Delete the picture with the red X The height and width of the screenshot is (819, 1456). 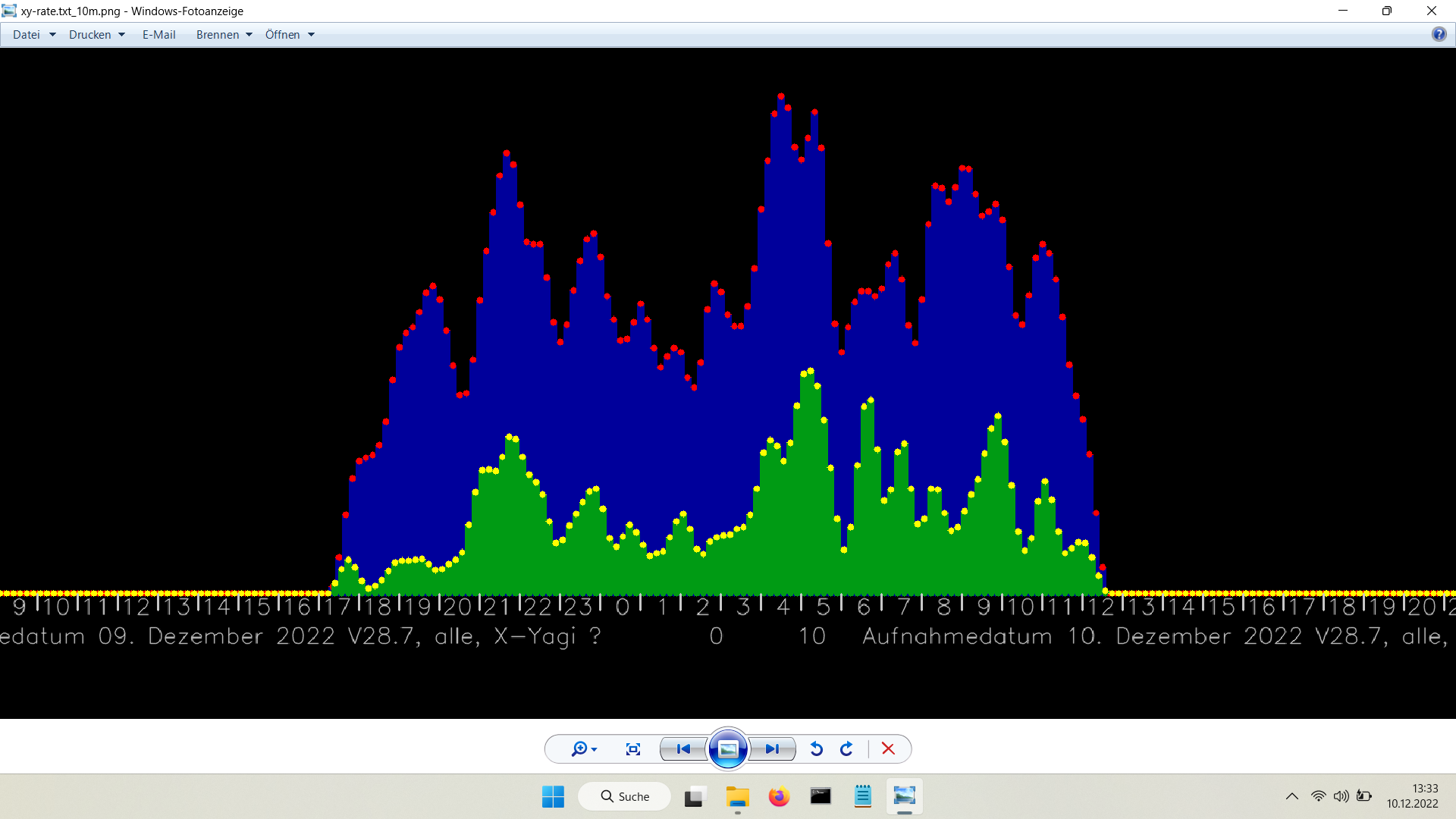(888, 749)
